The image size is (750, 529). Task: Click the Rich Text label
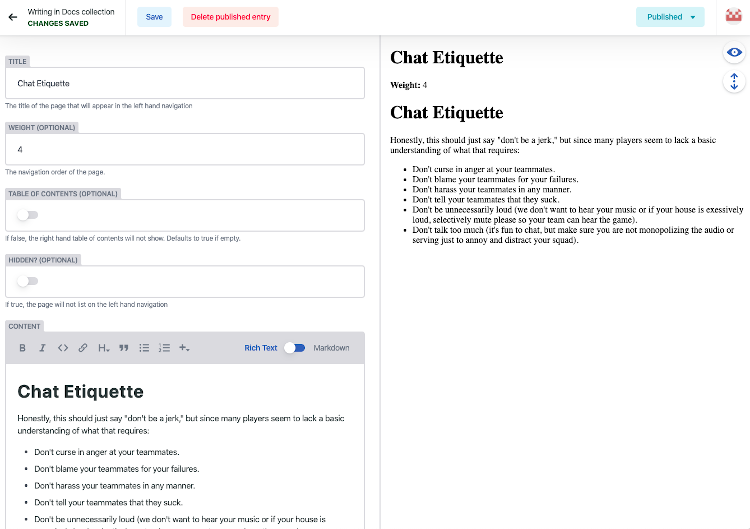coord(261,348)
